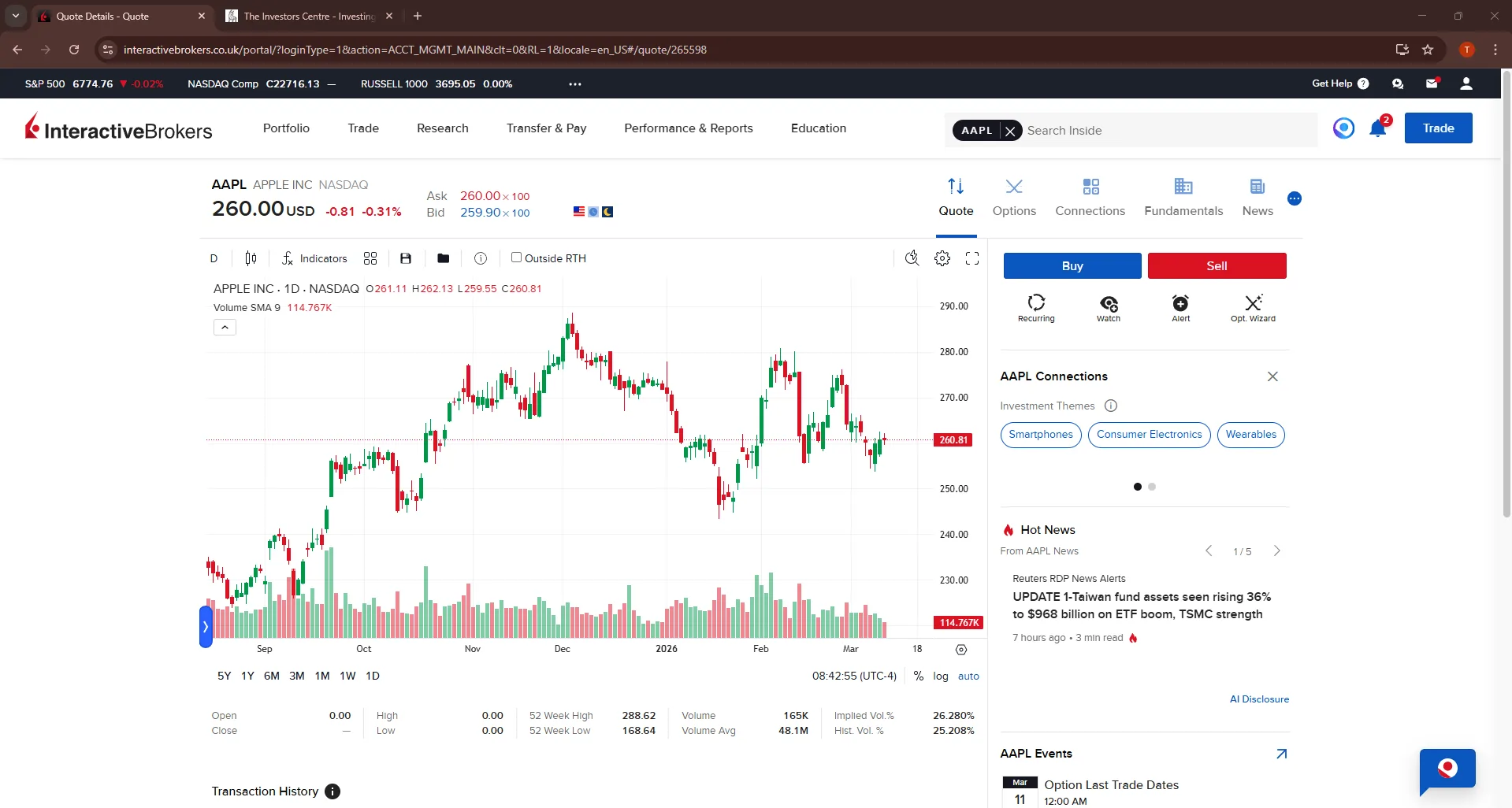The width and height of the screenshot is (1512, 808).
Task: Open chart settings gear
Action: [x=942, y=258]
